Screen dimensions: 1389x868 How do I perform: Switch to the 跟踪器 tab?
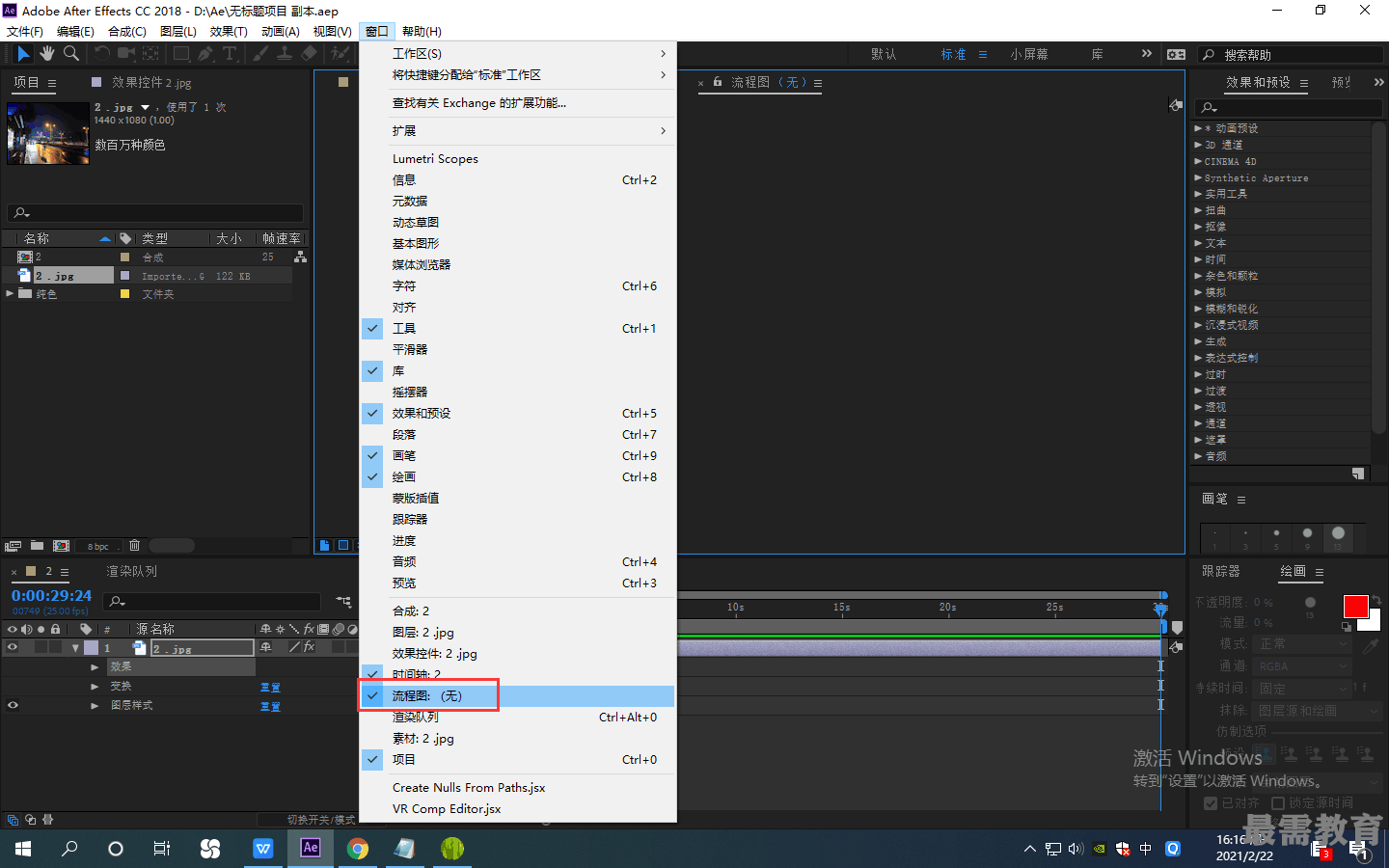pyautogui.click(x=1221, y=571)
